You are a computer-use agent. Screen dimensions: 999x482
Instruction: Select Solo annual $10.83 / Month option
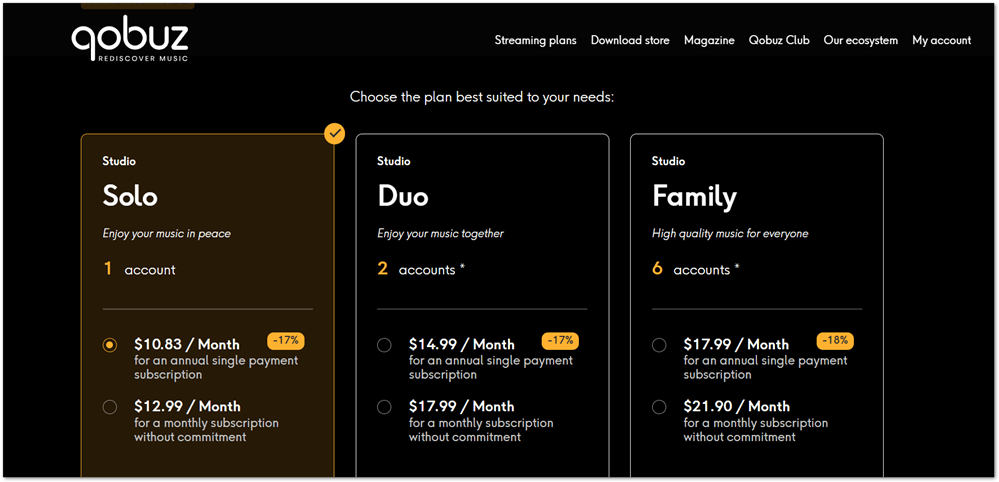[x=110, y=345]
